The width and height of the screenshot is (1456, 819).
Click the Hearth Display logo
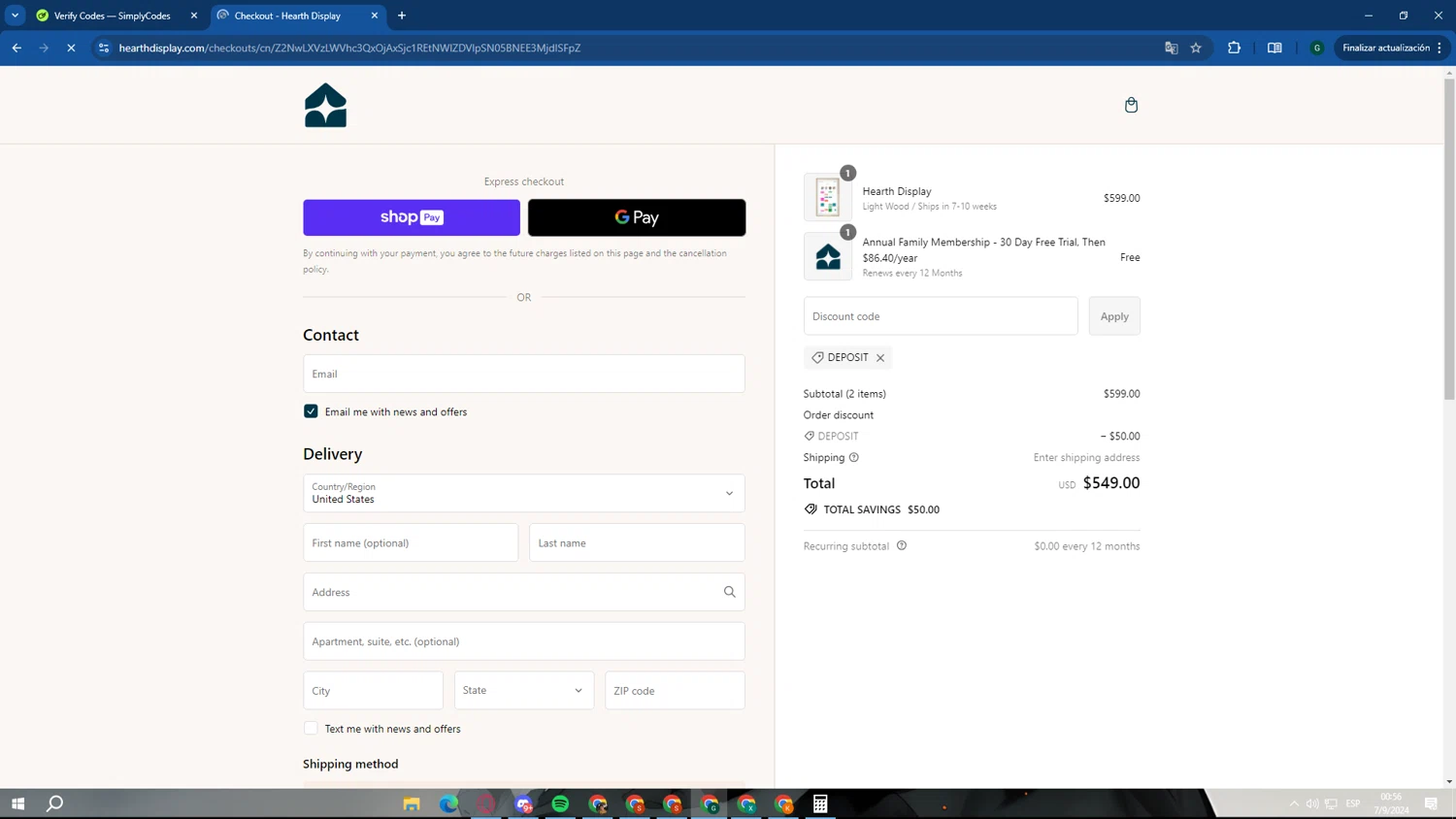325,105
